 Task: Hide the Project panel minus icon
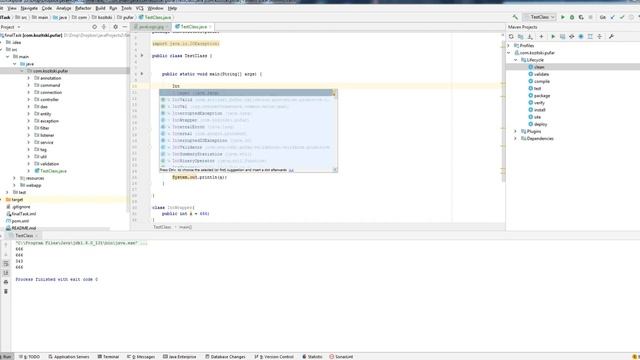click(124, 27)
